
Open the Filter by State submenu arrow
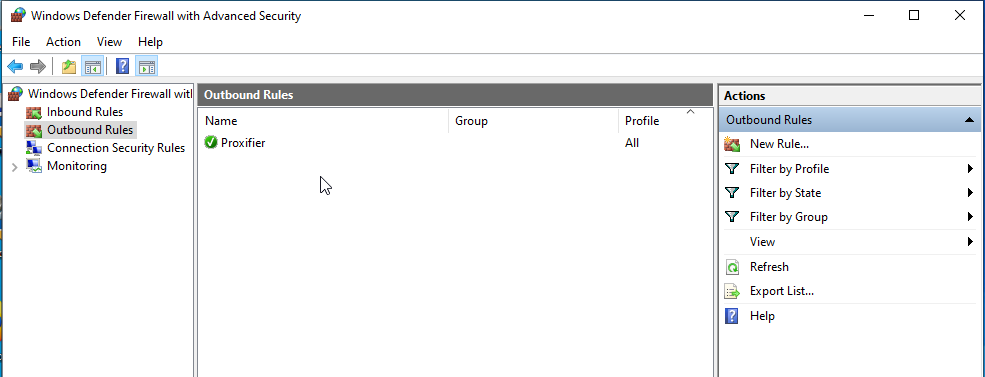coord(971,193)
